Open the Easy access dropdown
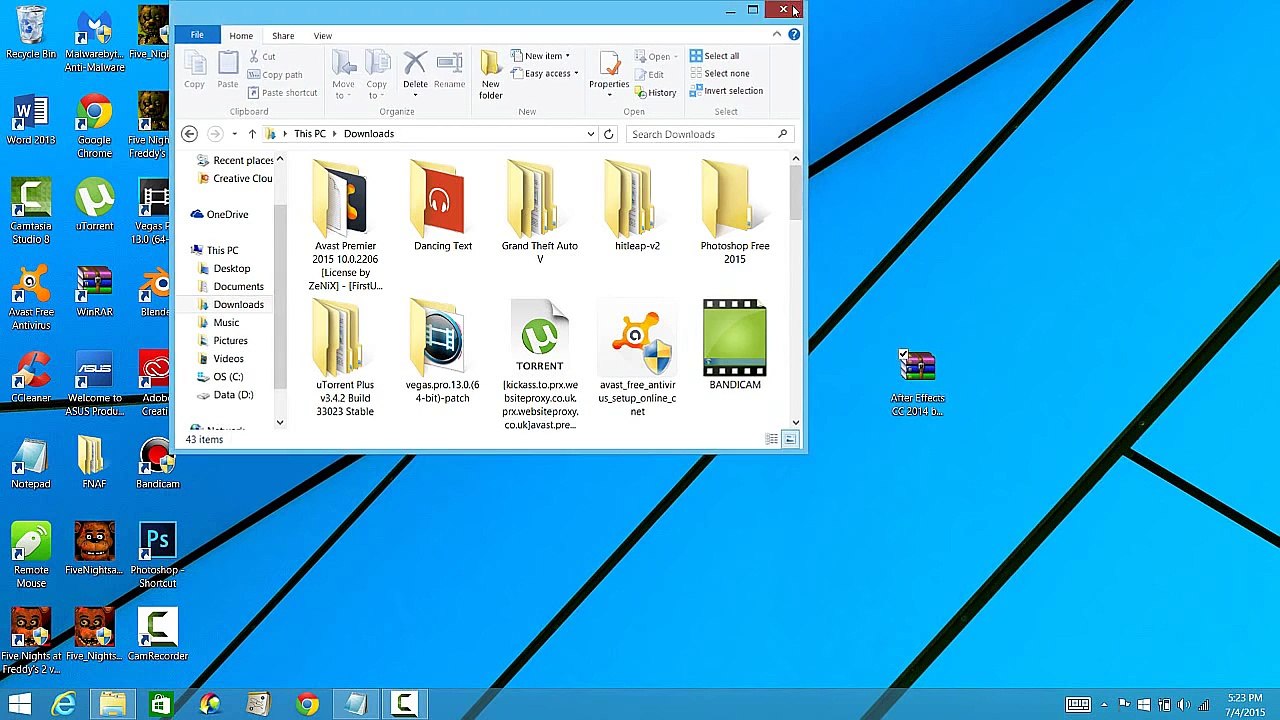1280x720 pixels. pos(544,74)
